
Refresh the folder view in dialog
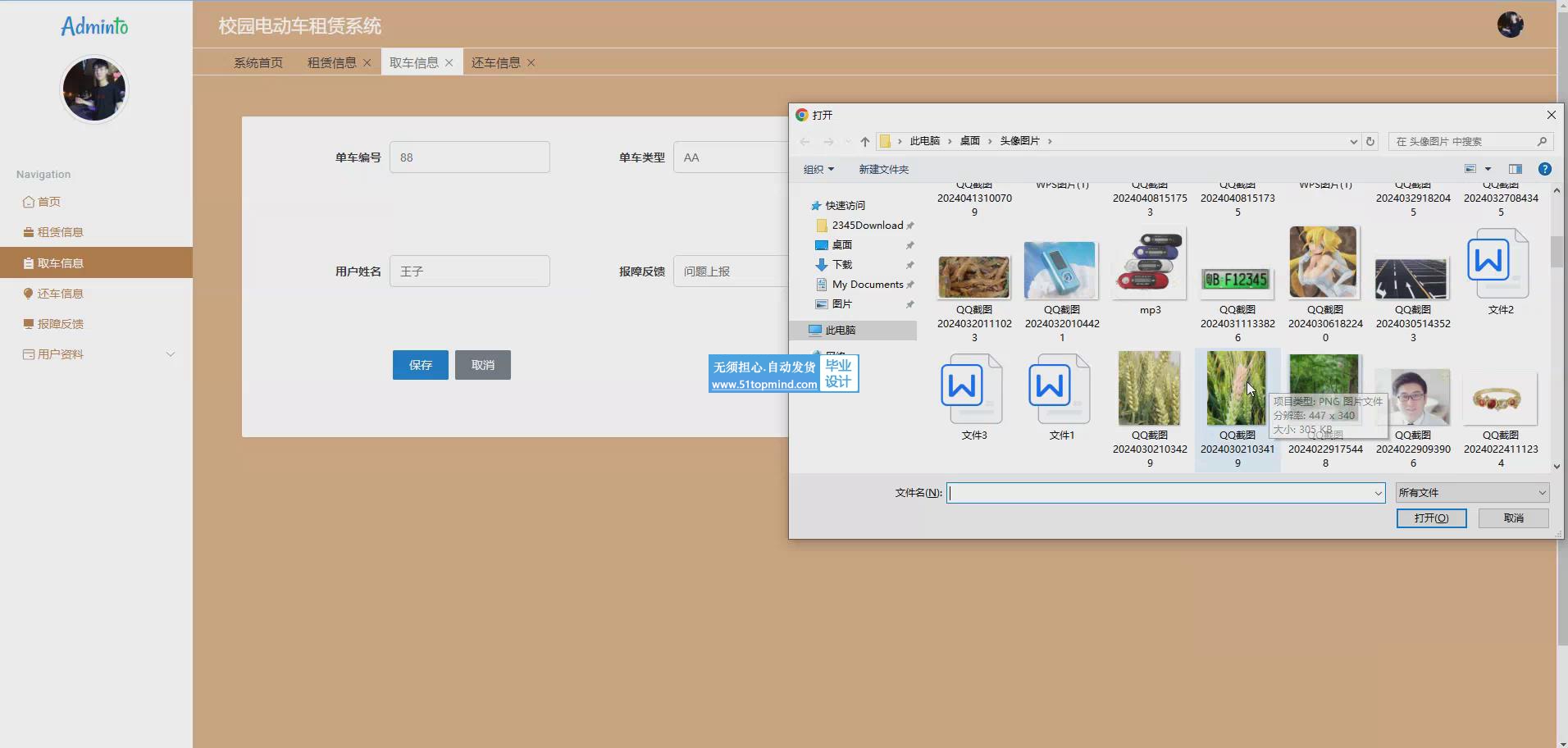point(1370,142)
